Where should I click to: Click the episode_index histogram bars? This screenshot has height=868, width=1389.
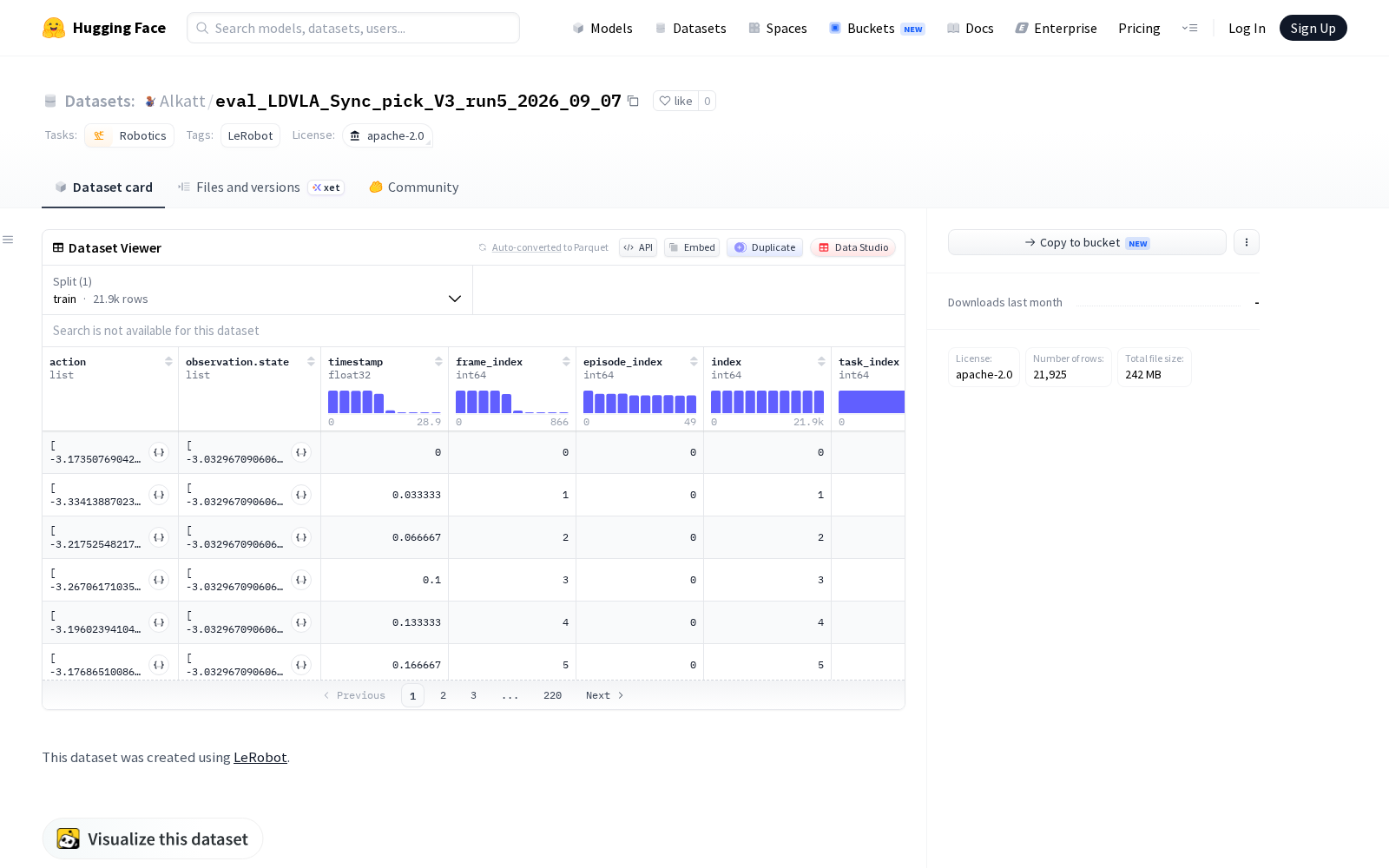[x=640, y=402]
